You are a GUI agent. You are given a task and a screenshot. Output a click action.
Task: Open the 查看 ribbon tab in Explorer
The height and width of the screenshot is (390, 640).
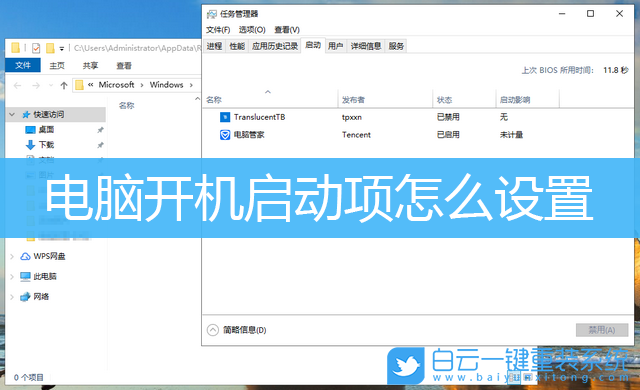(124, 65)
